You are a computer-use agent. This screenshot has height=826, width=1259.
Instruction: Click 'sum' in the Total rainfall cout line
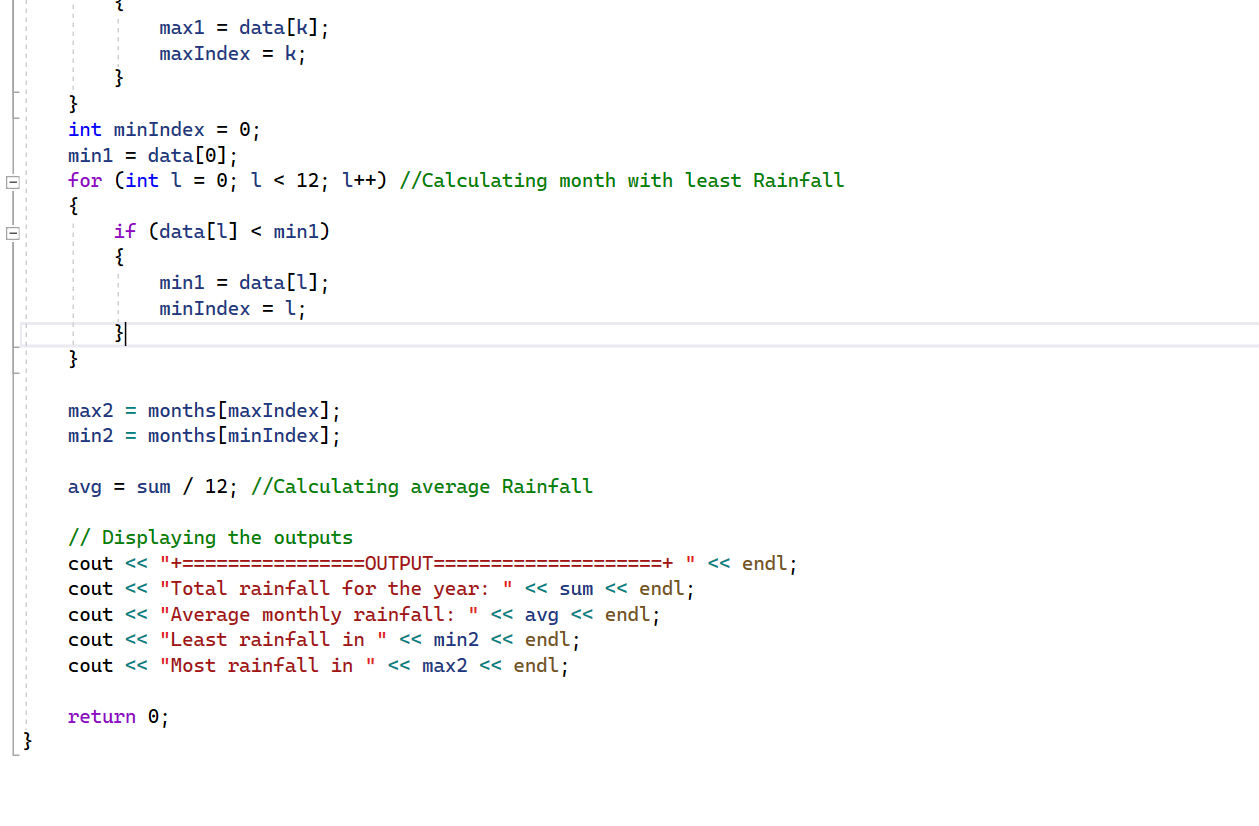coord(576,589)
